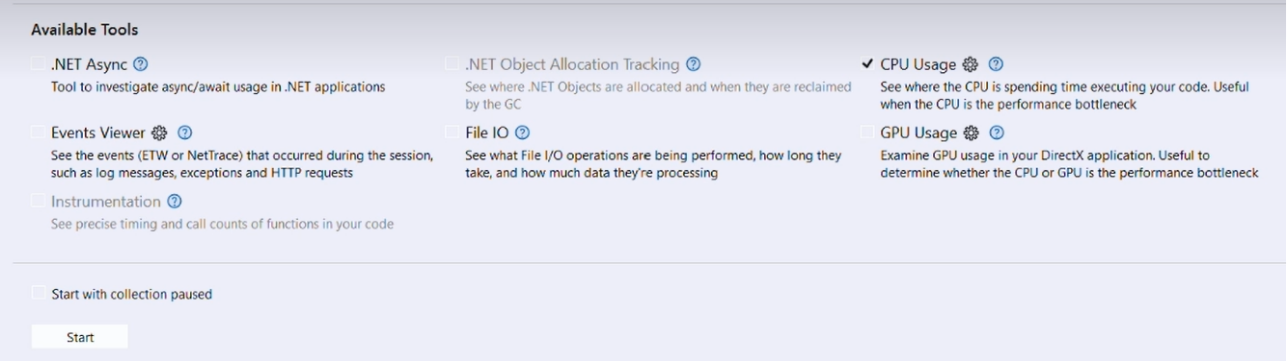Open CPU Usage settings gear
Image resolution: width=1287 pixels, height=361 pixels.
point(970,65)
